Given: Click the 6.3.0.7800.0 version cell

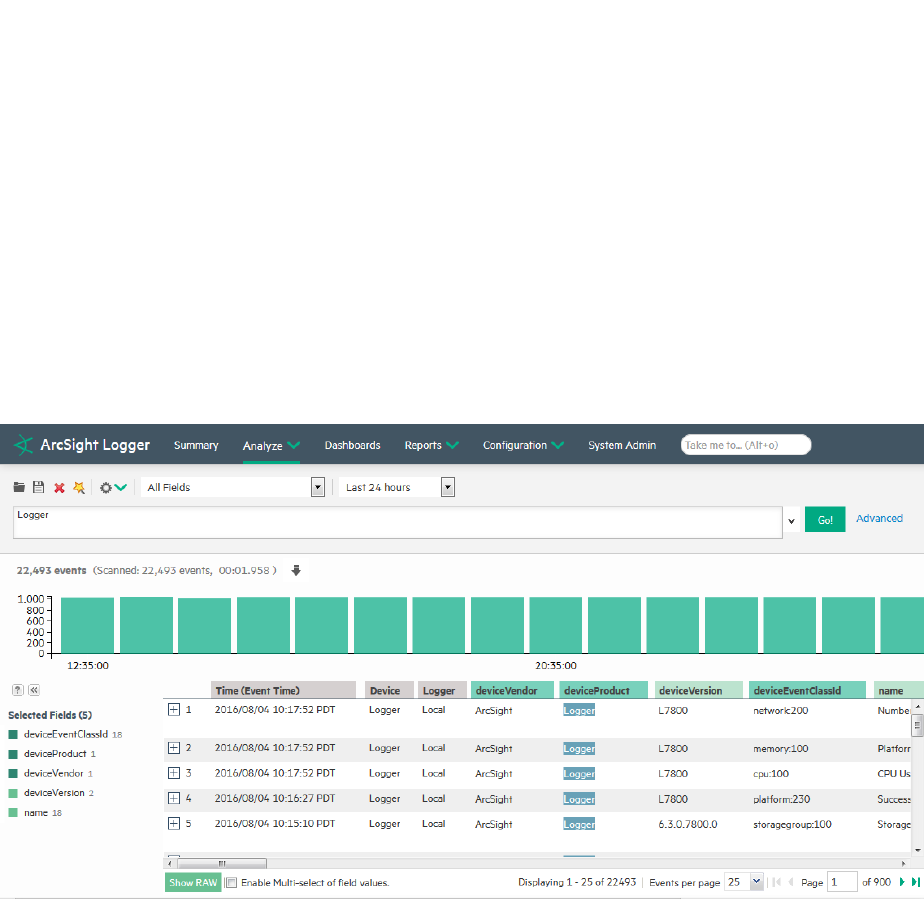Looking at the screenshot, I should pos(688,824).
